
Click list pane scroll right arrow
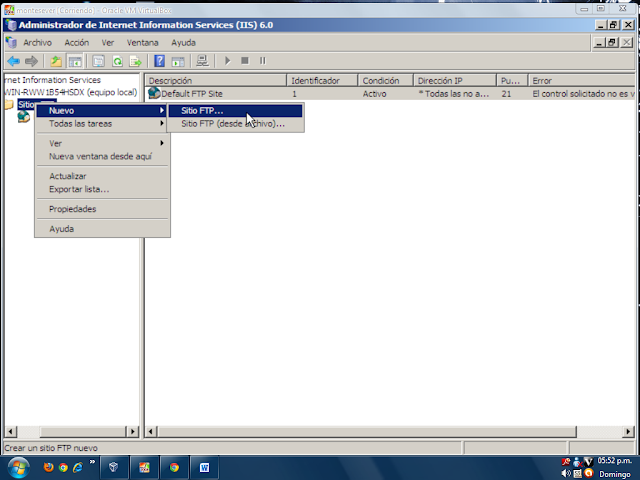[628, 431]
